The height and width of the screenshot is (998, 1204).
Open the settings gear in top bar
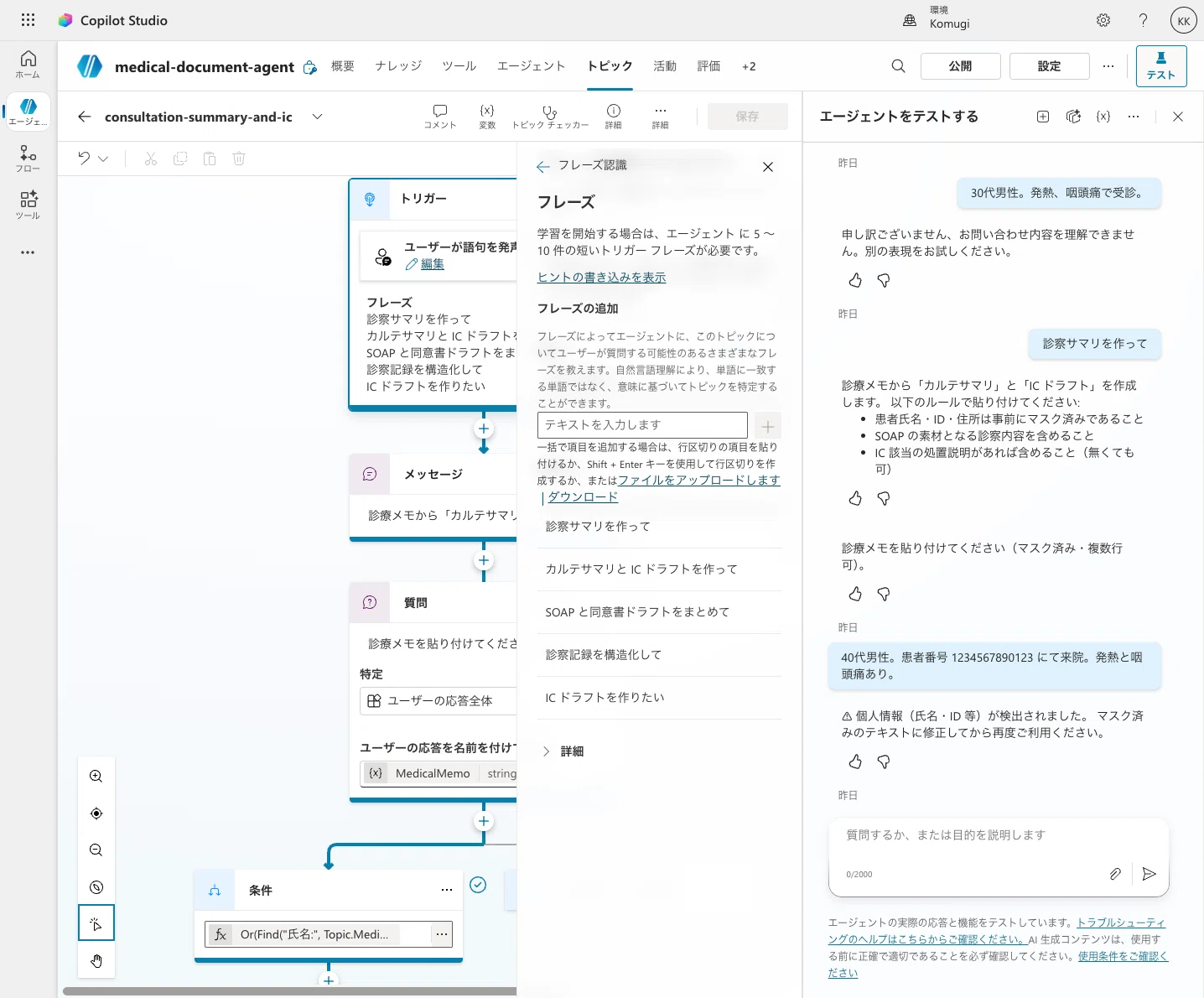pyautogui.click(x=1103, y=20)
